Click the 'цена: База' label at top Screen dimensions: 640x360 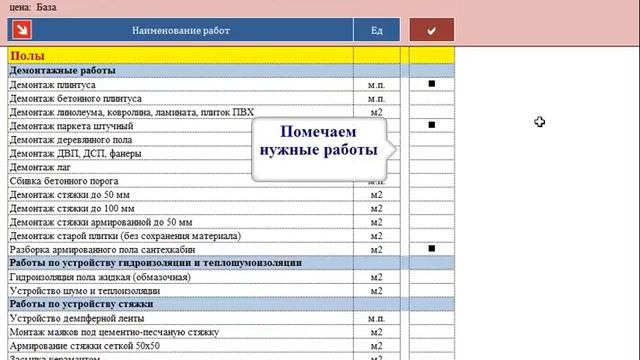coord(33,7)
